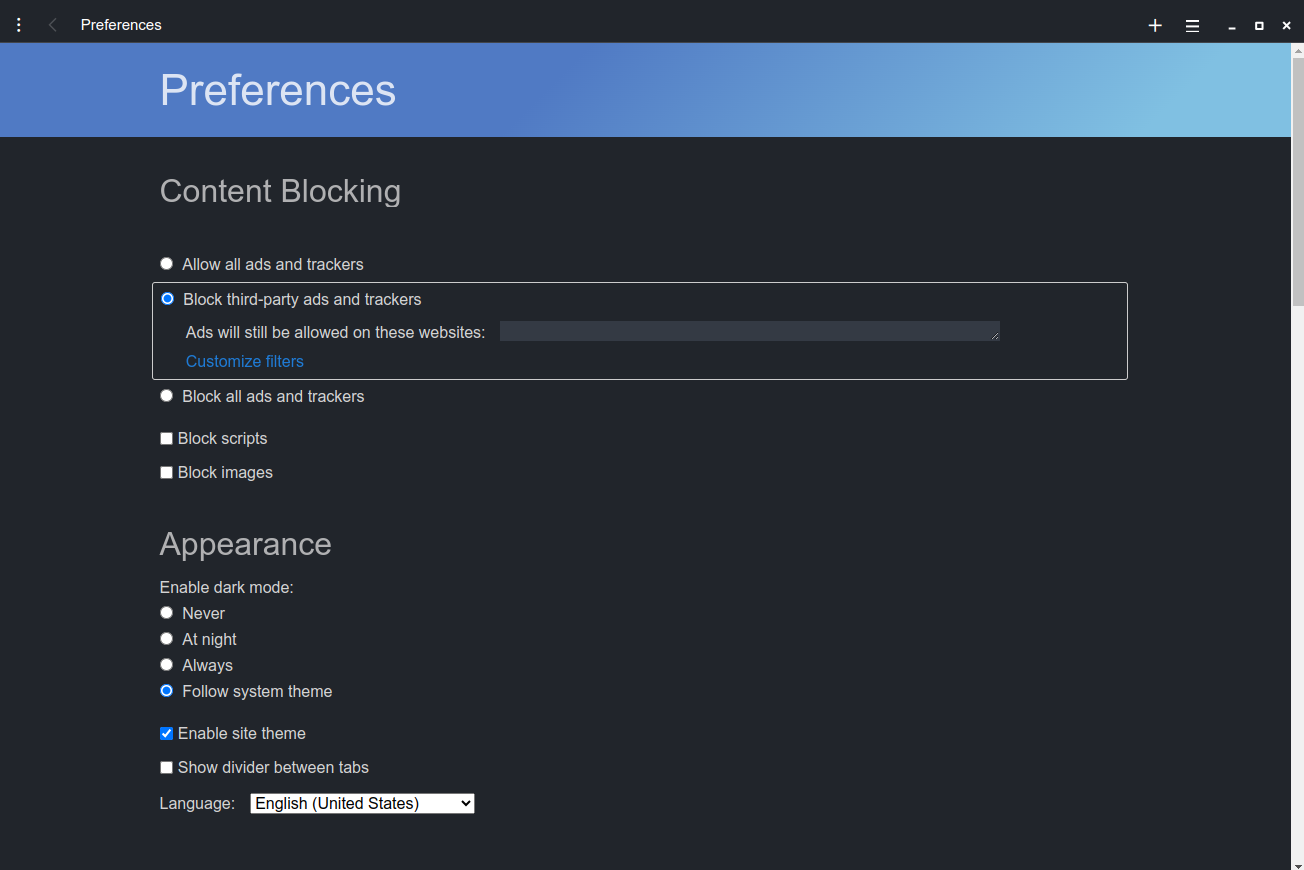Select "Follow system theme" for dark mode
Viewport: 1304px width, 870px height.
166,690
